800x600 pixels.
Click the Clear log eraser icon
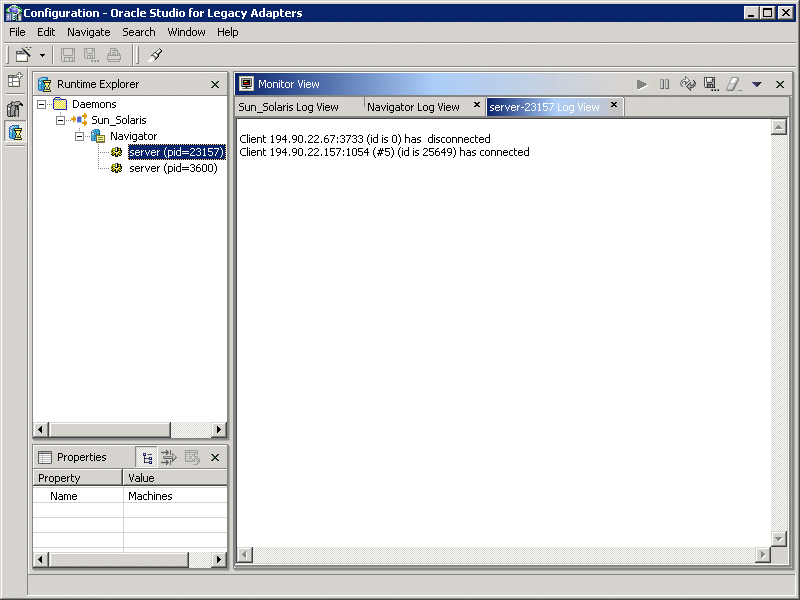pos(734,84)
